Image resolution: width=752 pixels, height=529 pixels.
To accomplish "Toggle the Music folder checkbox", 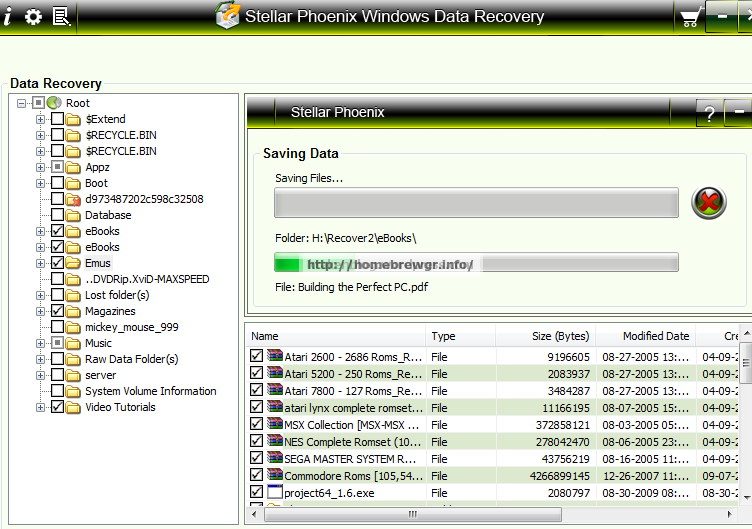I will [58, 343].
